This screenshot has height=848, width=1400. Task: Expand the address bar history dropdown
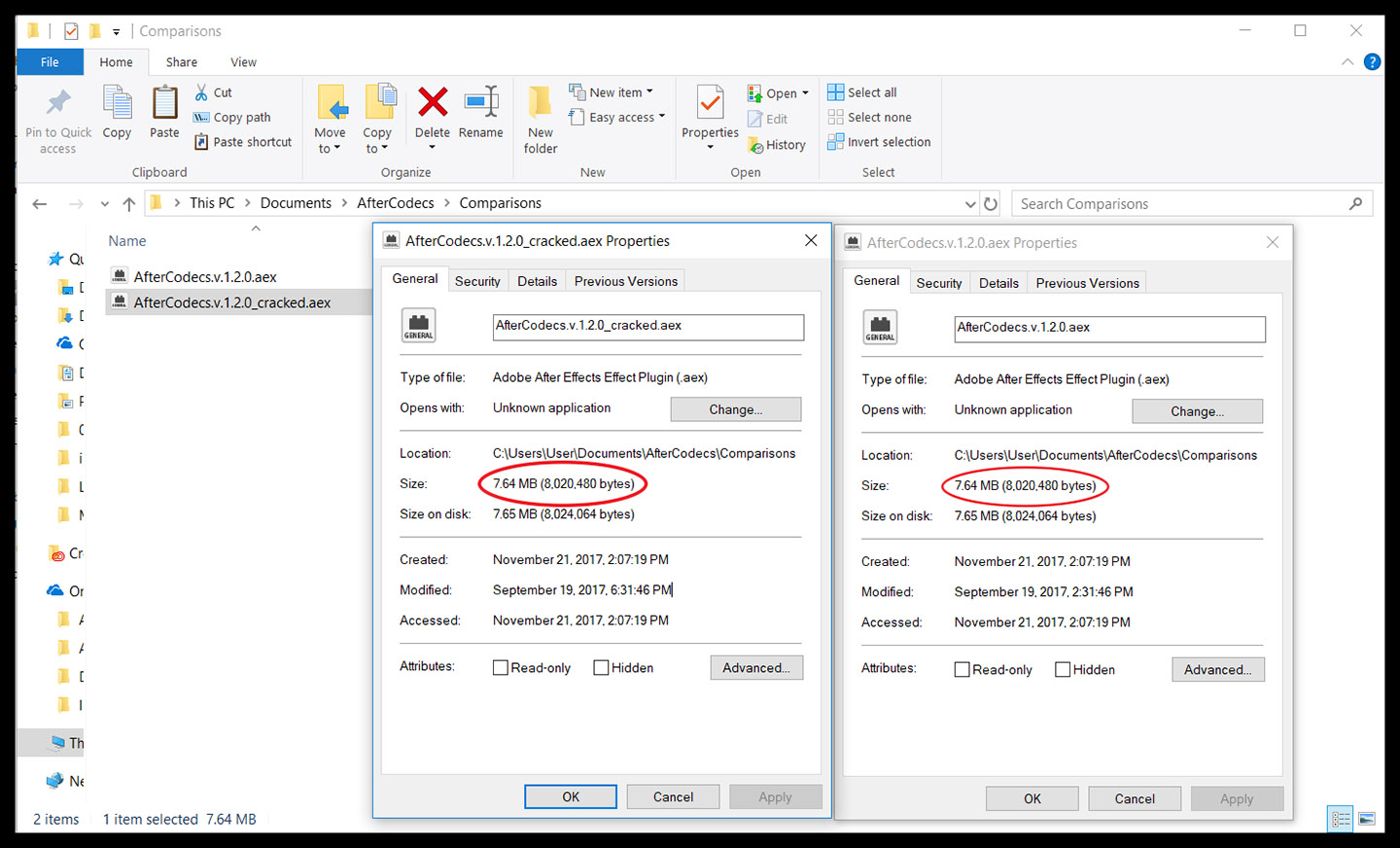(x=969, y=204)
